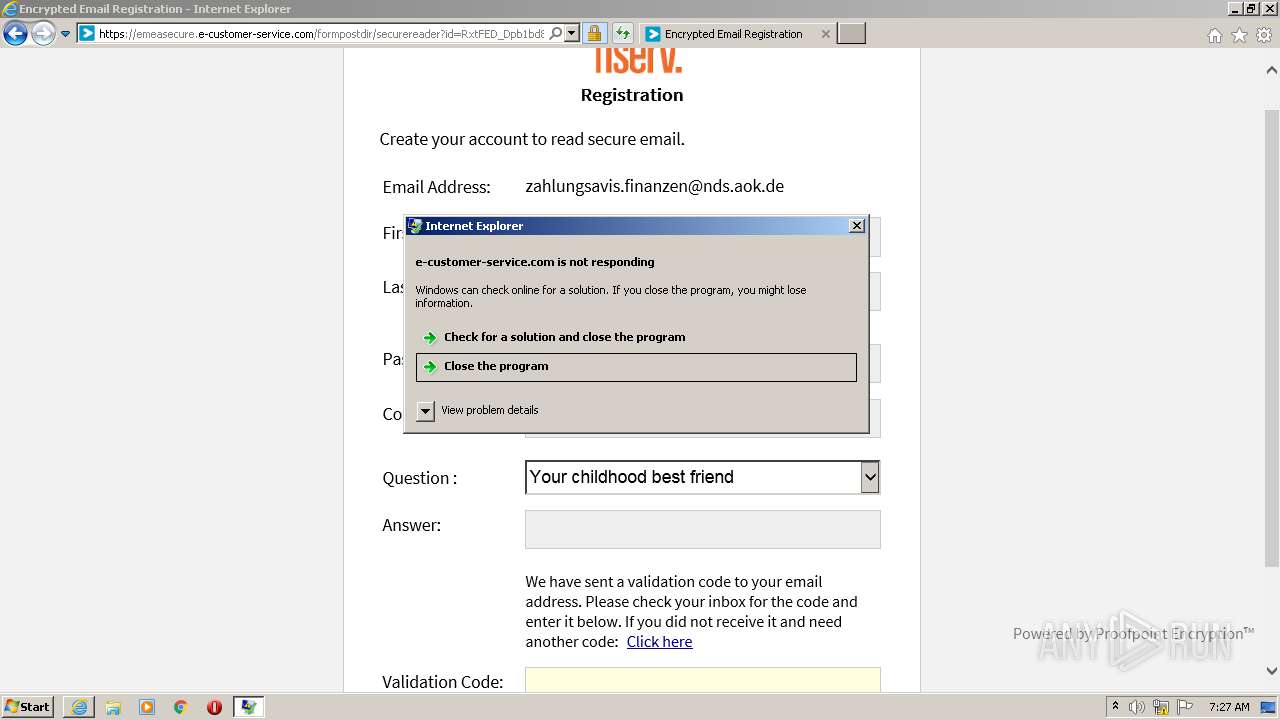
Task: Open the security lock report icon
Action: tap(594, 33)
